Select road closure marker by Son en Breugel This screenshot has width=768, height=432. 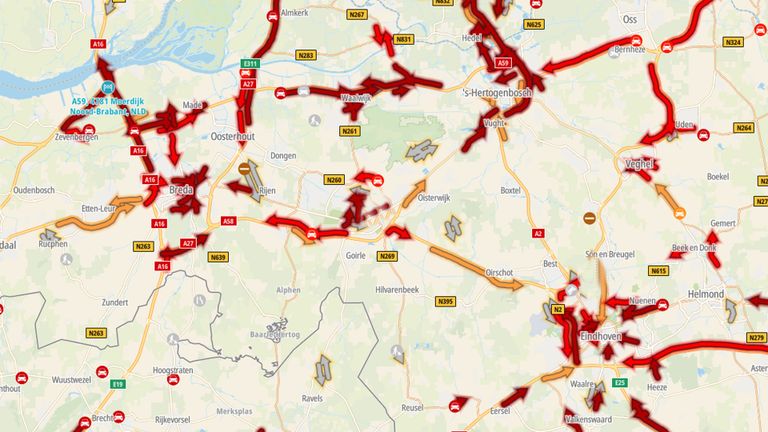coord(590,218)
